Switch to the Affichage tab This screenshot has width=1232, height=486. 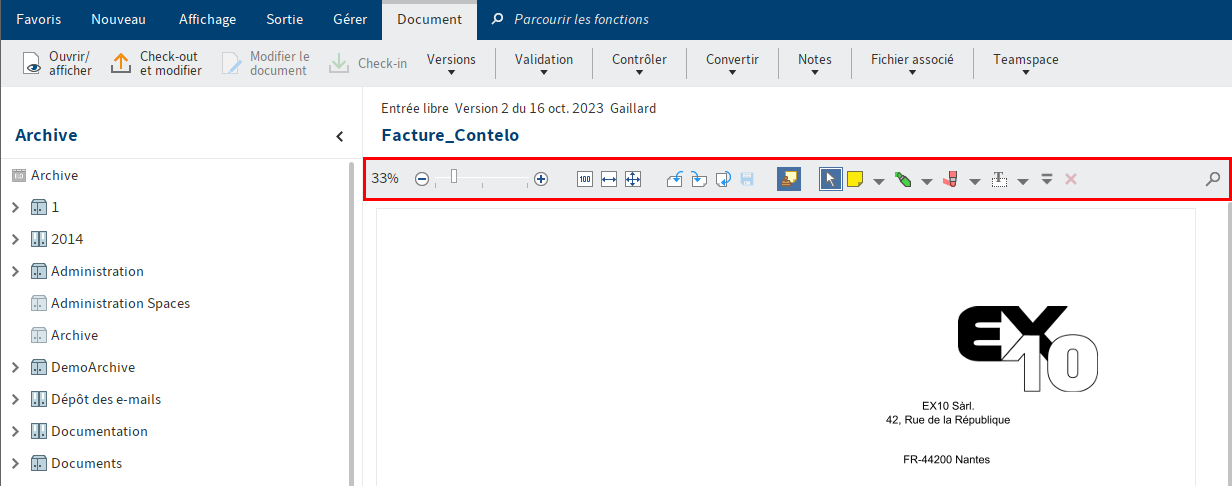click(207, 19)
